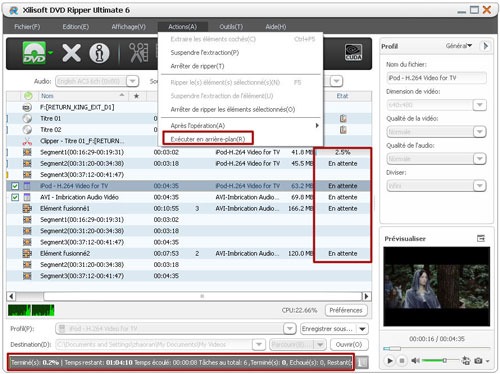
Task: Click the Nom du fichier input field
Action: 436,78
